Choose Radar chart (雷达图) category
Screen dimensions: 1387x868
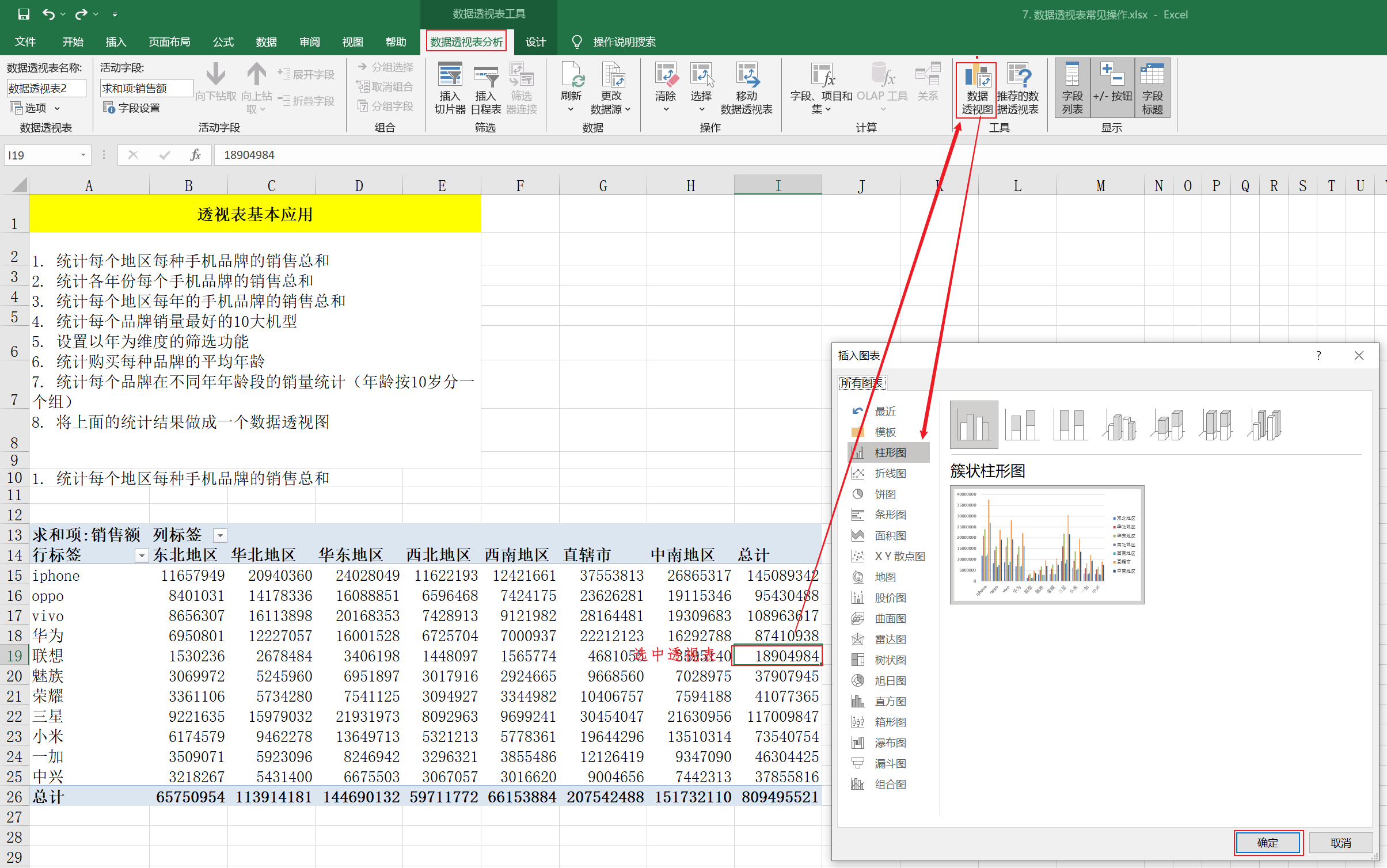[889, 639]
